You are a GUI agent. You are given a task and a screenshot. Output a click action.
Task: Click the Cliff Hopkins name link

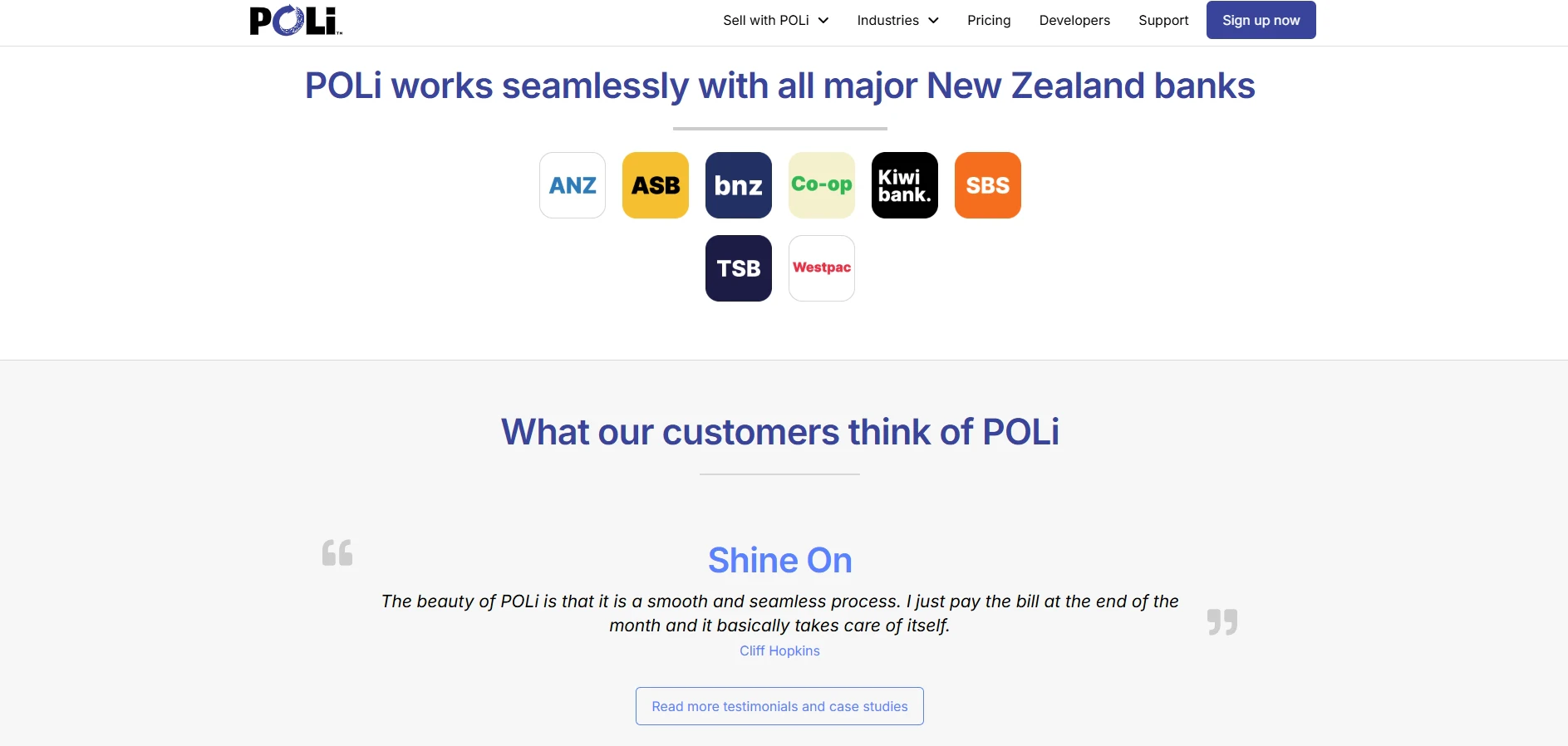779,650
